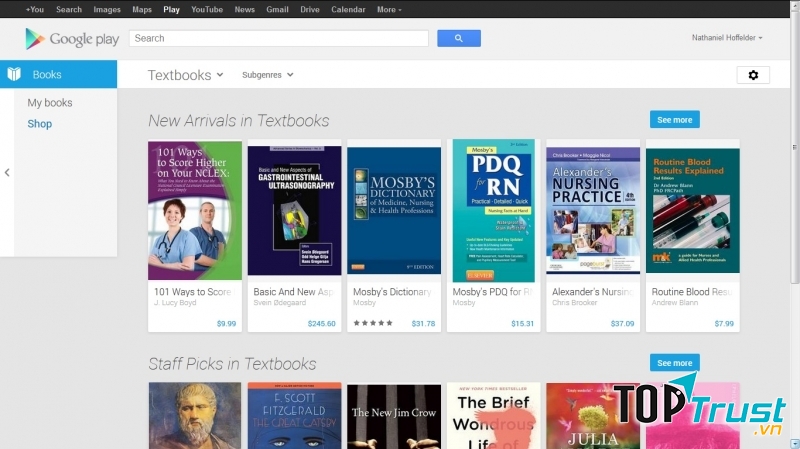The image size is (800, 449).
Task: Open YouTube in the top bar
Action: pyautogui.click(x=207, y=9)
